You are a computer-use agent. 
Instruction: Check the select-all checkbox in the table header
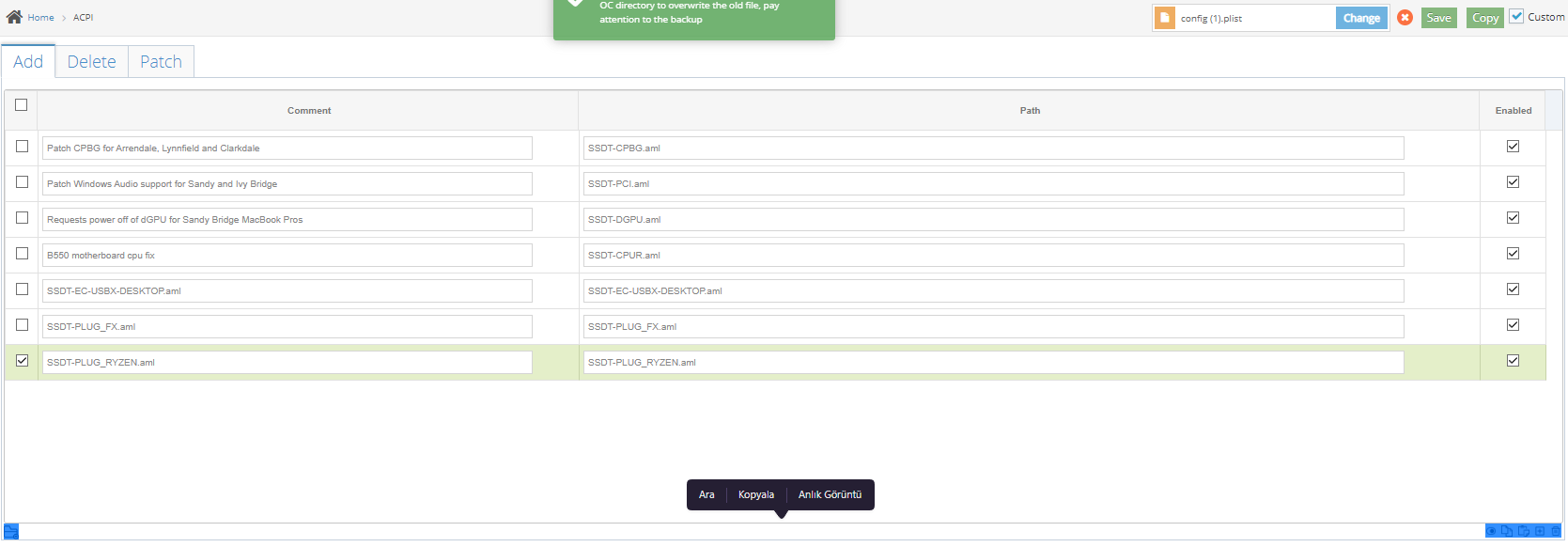tap(22, 105)
